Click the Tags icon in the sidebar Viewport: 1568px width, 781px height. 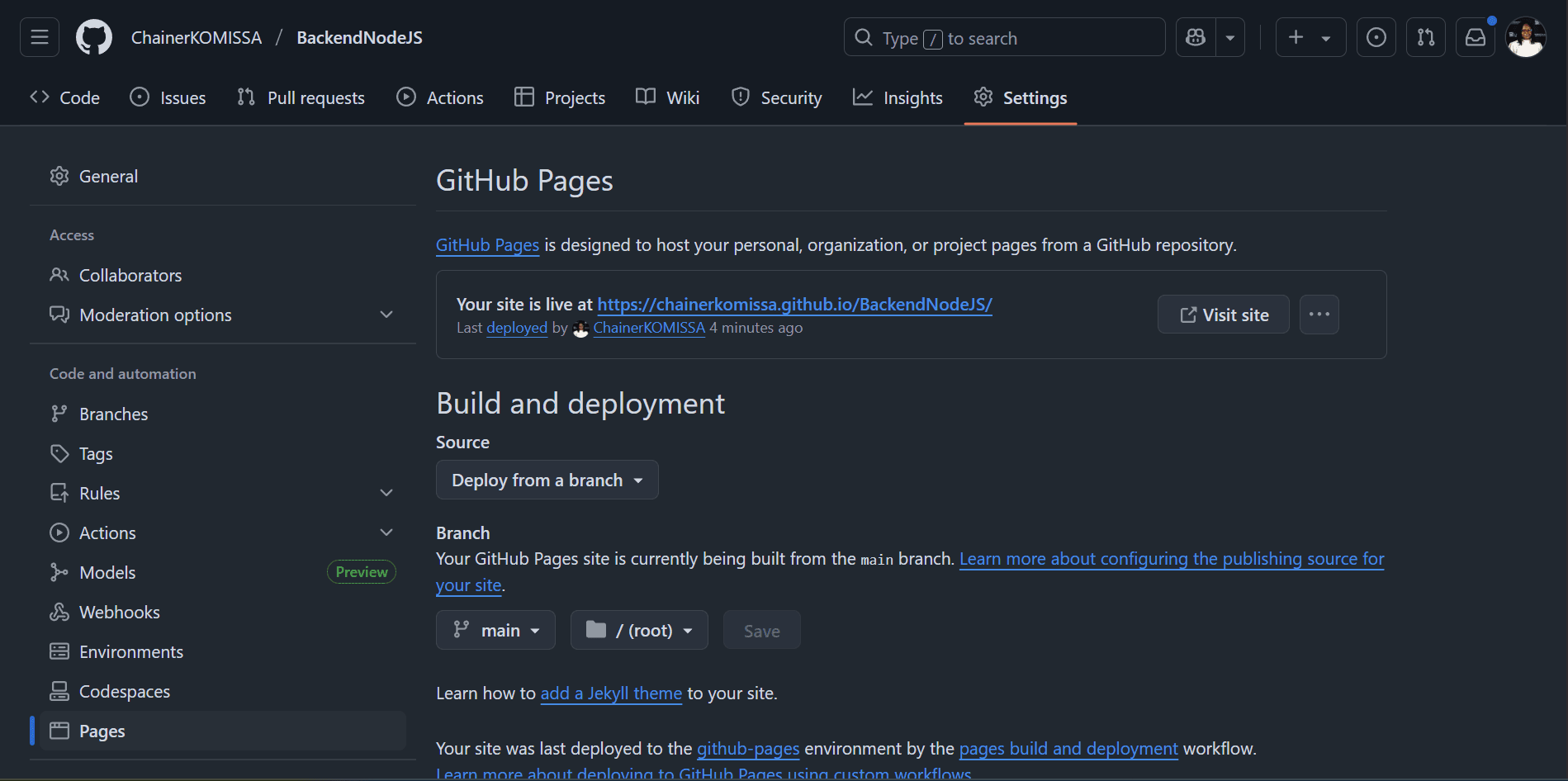[59, 452]
